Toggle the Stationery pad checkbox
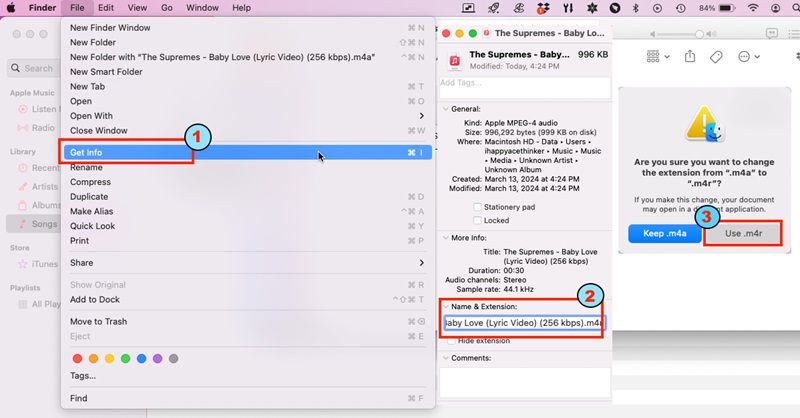This screenshot has width=800, height=418. 477,207
